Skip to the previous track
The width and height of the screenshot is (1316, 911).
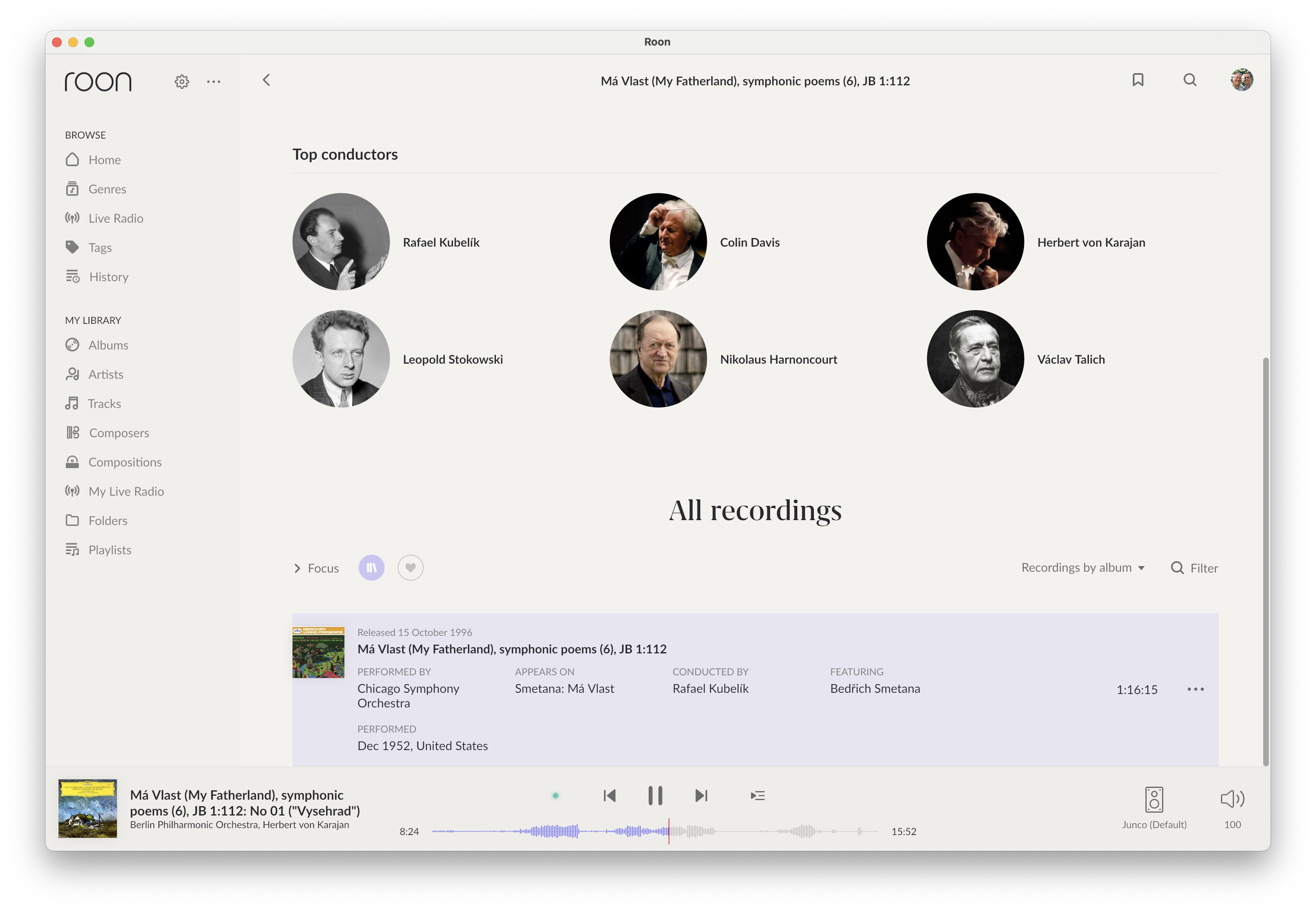coord(609,795)
